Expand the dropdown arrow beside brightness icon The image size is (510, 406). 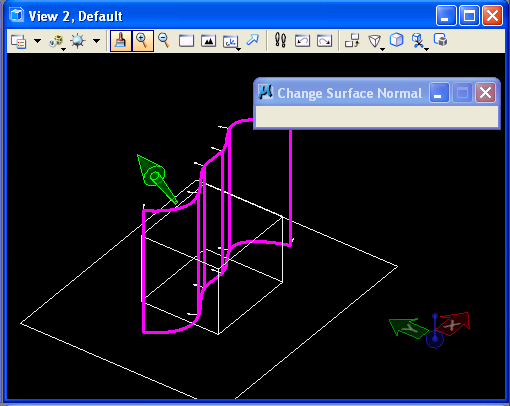pyautogui.click(x=96, y=41)
